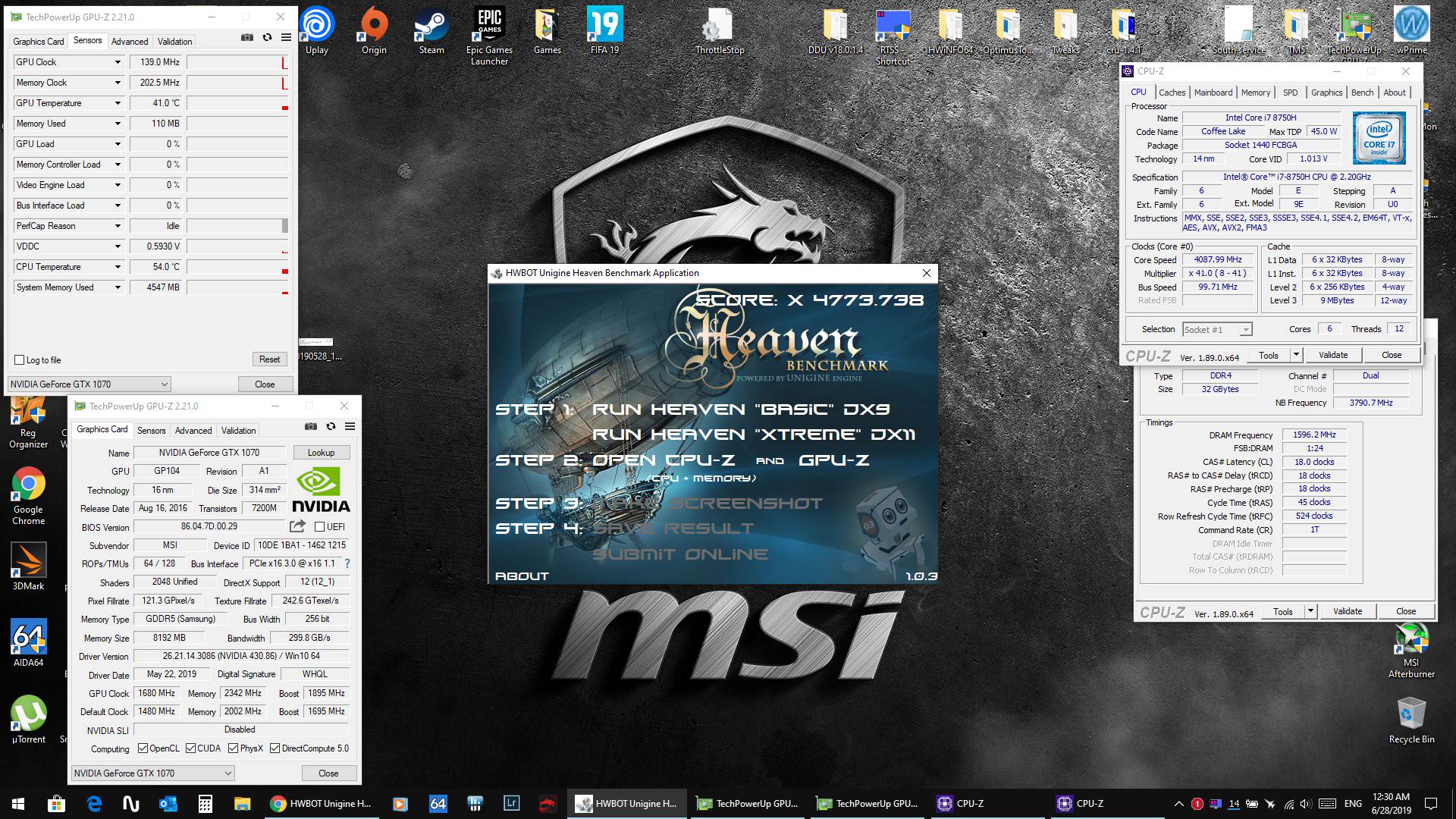Click camera icon in GPU-Z Graphics Card window
Viewport: 1456px width, 819px height.
point(311,426)
